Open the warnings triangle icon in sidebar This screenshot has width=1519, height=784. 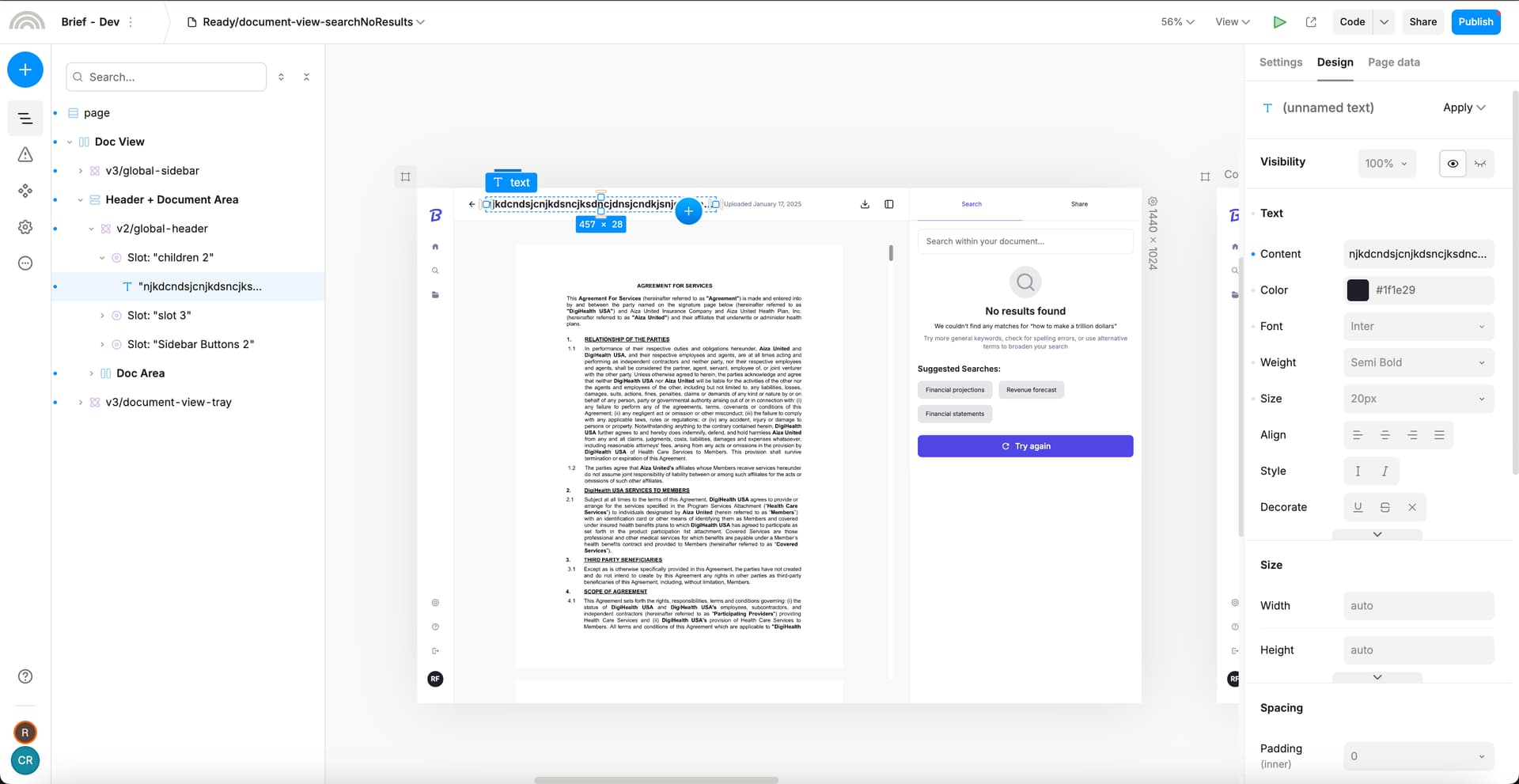pos(25,155)
